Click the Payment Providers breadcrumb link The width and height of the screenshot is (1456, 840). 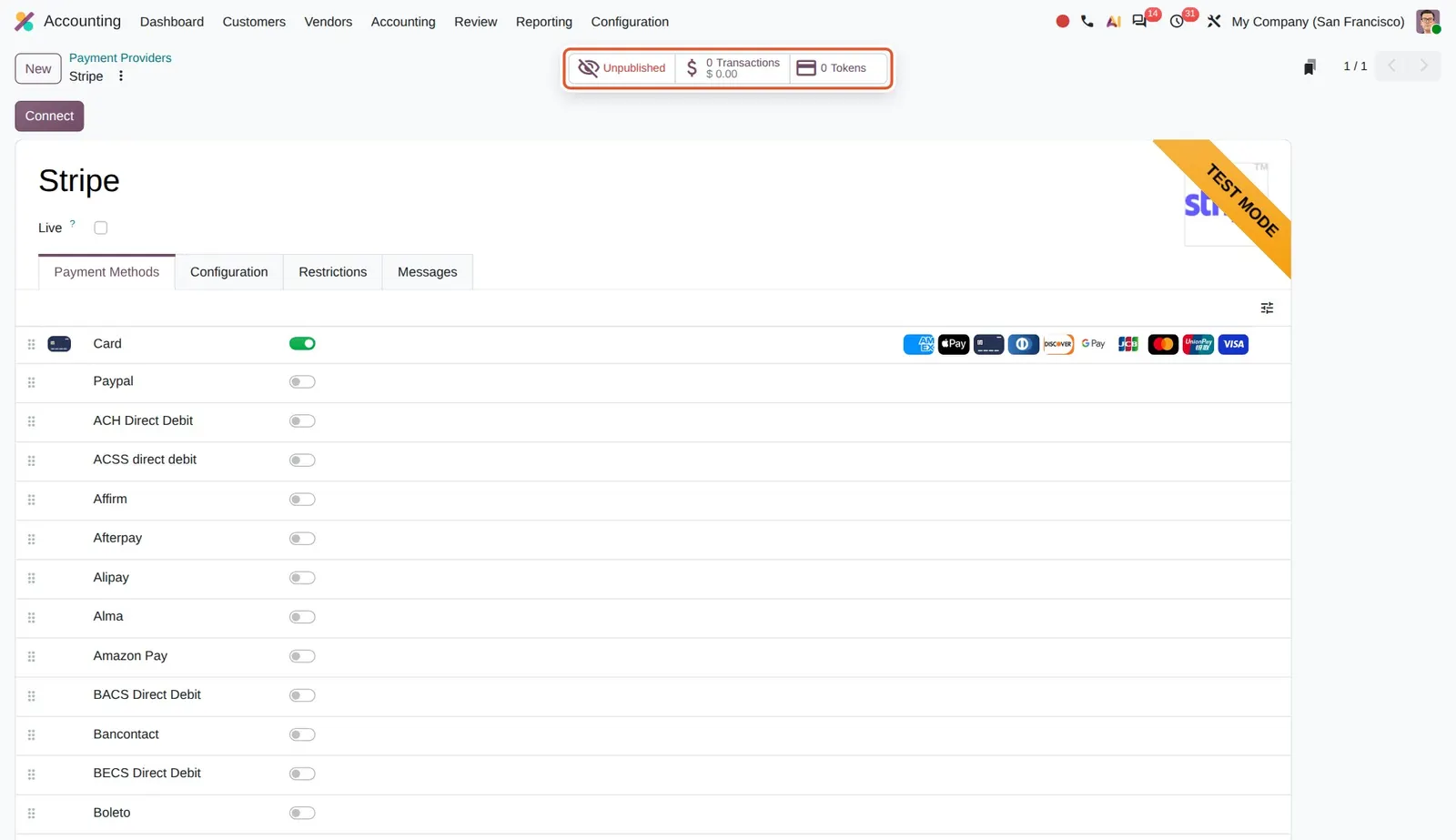120,57
